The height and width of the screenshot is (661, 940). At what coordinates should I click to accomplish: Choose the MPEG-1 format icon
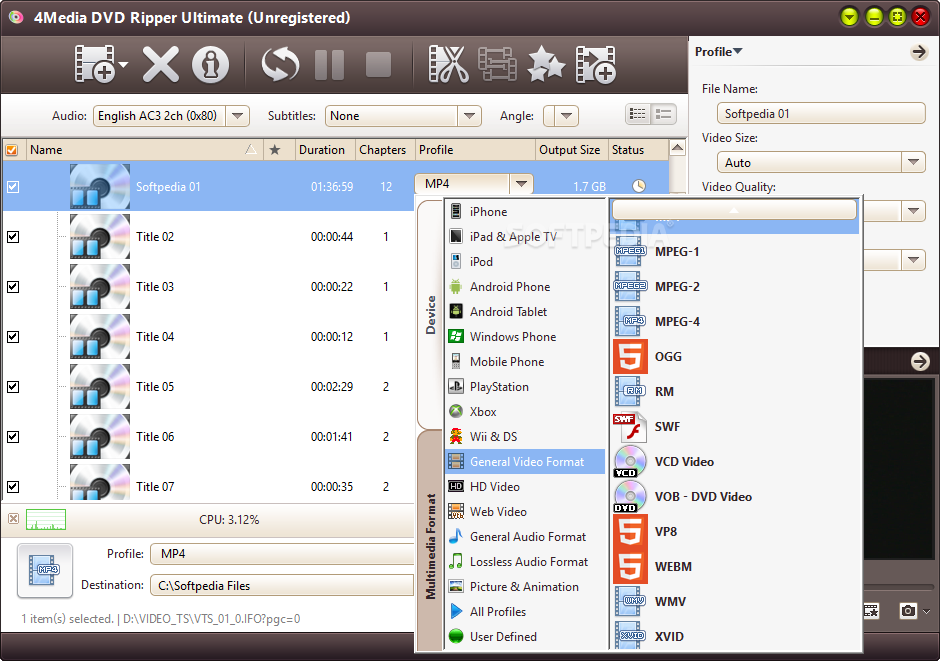click(x=630, y=252)
